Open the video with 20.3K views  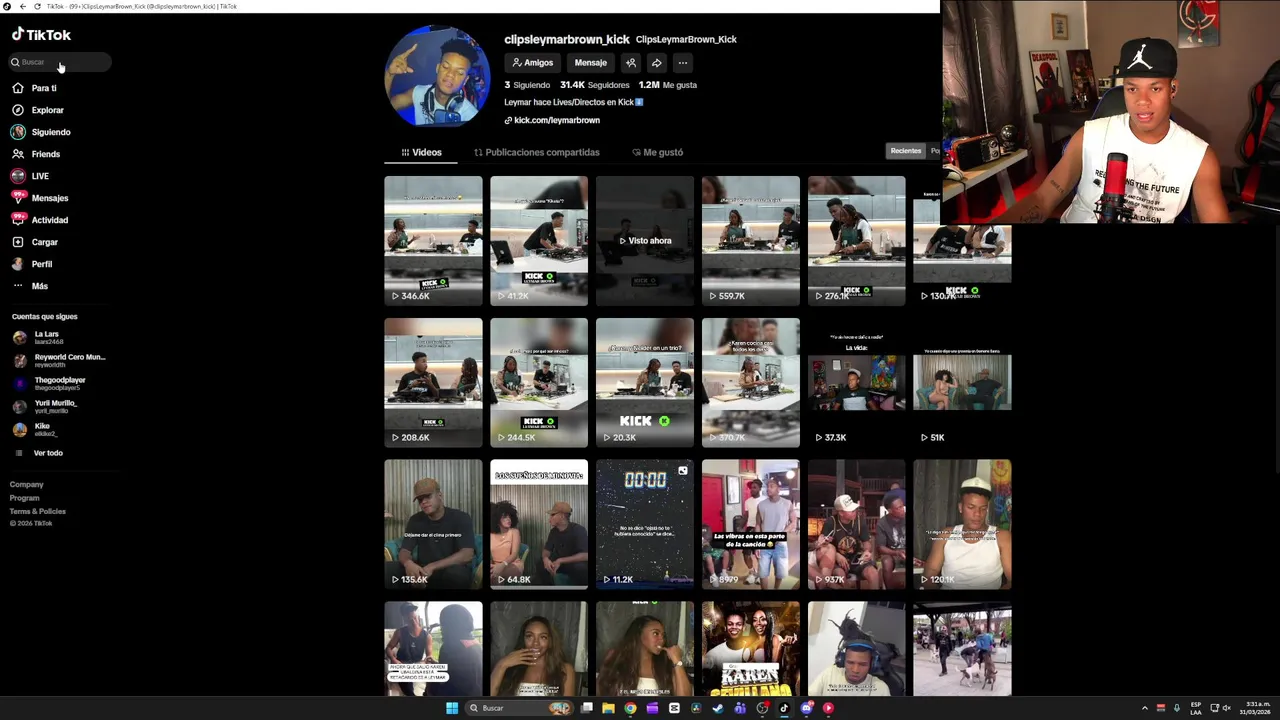click(645, 382)
